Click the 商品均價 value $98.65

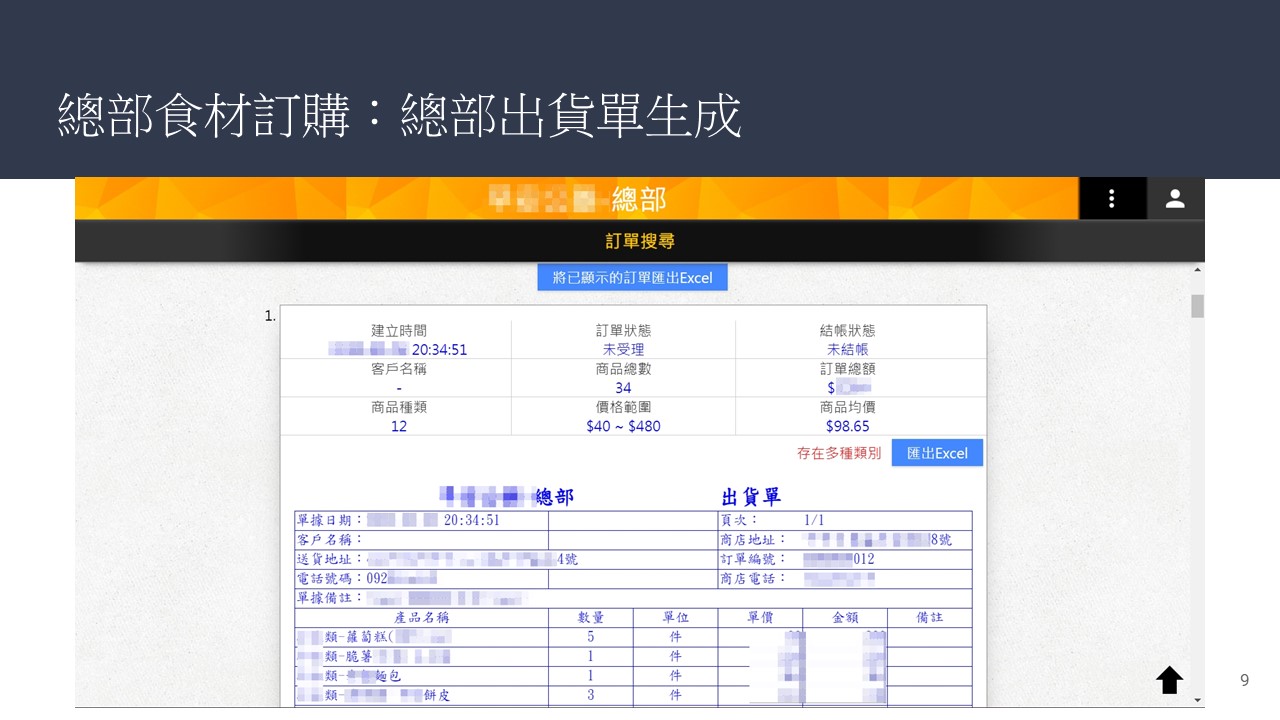click(847, 426)
